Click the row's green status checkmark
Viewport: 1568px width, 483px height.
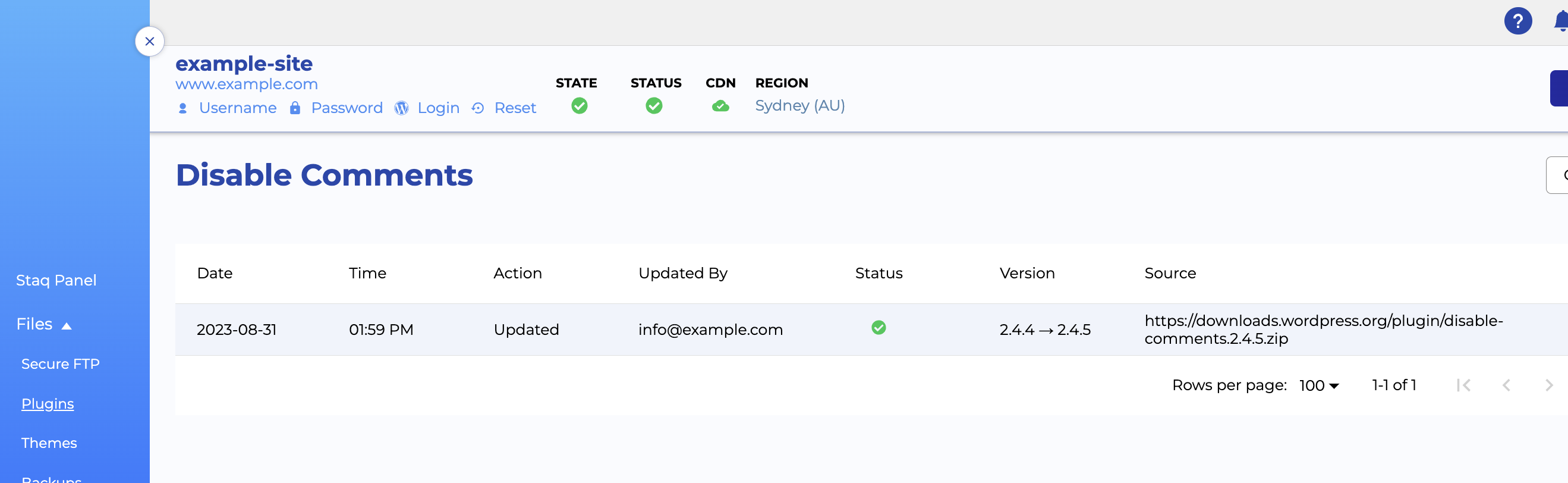pos(879,328)
